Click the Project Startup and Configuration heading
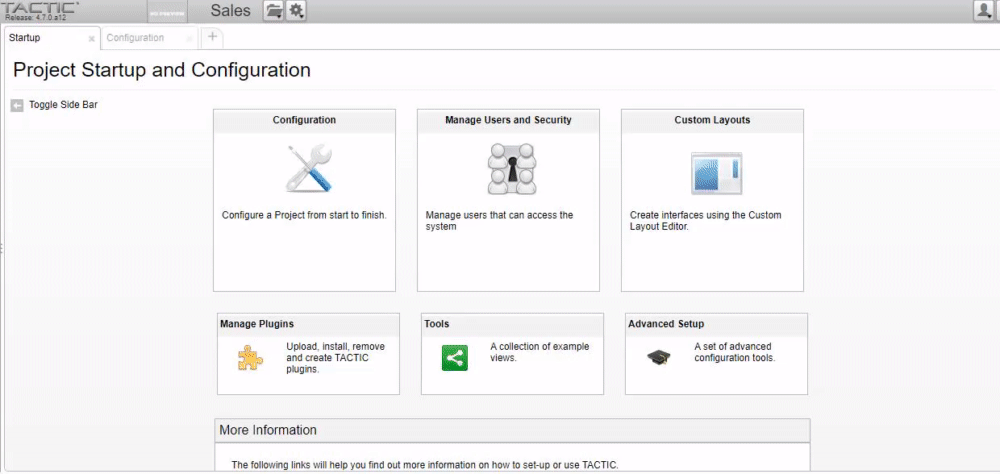This screenshot has height=474, width=1000. pyautogui.click(x=162, y=70)
